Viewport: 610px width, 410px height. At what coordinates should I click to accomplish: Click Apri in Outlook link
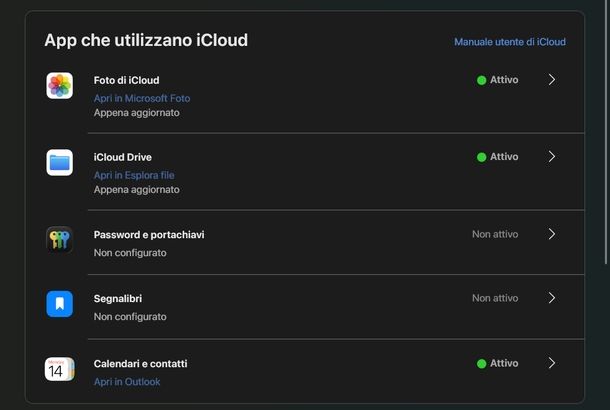[x=127, y=382]
